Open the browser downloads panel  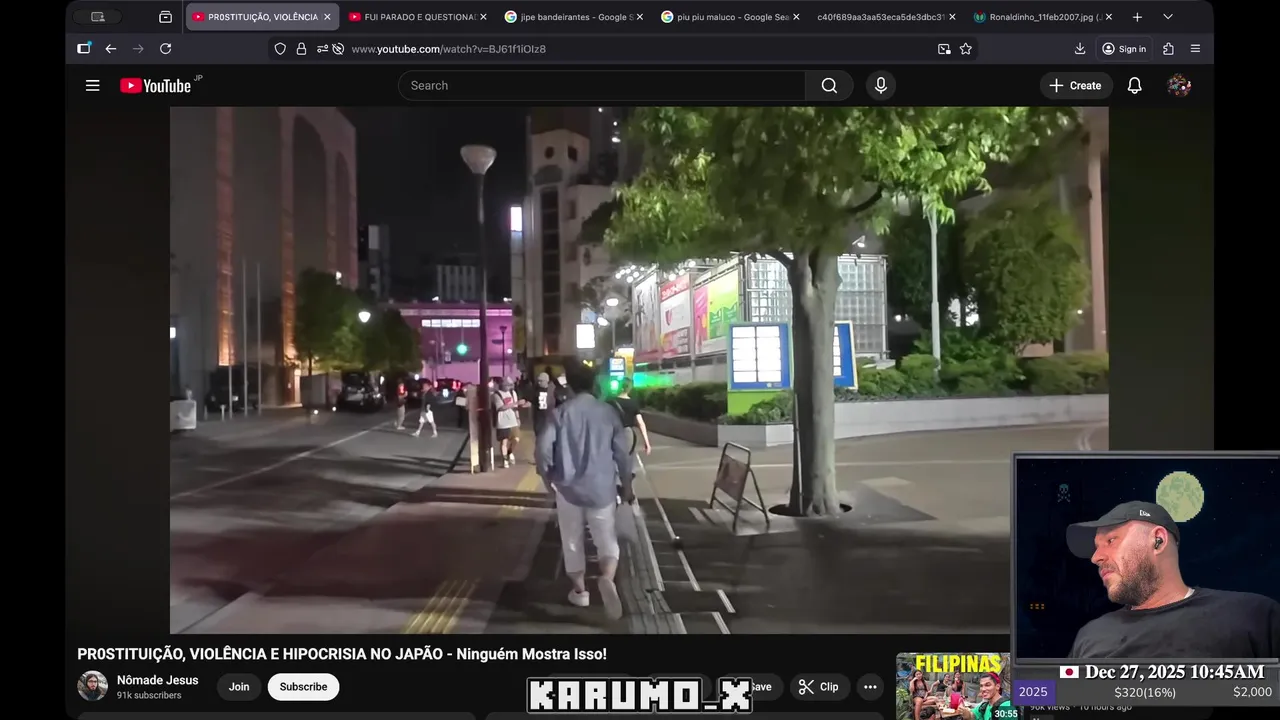(1080, 49)
